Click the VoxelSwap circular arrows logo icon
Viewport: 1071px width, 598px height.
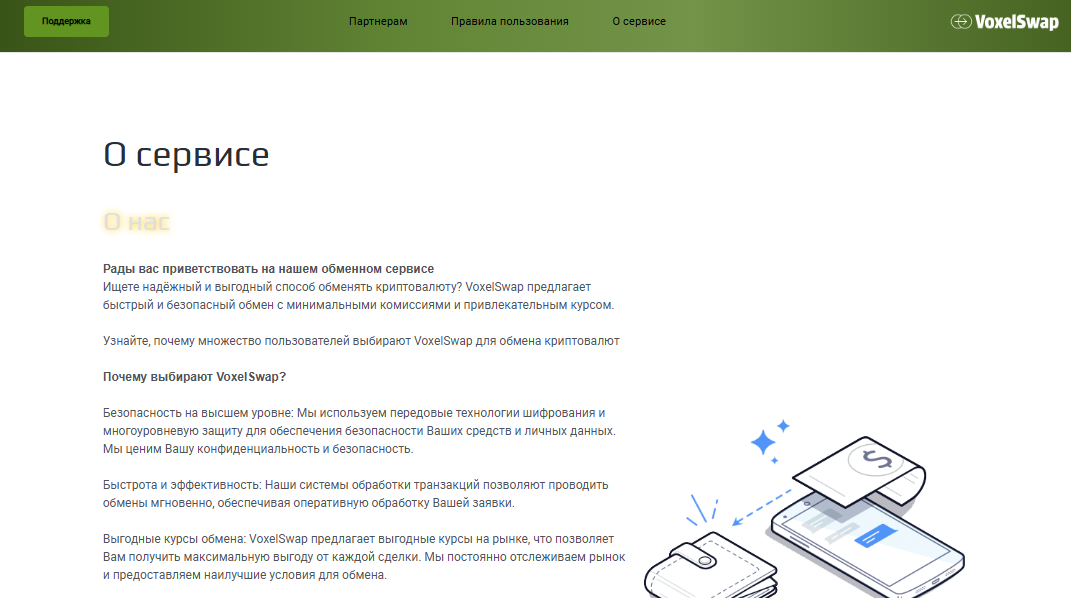960,22
